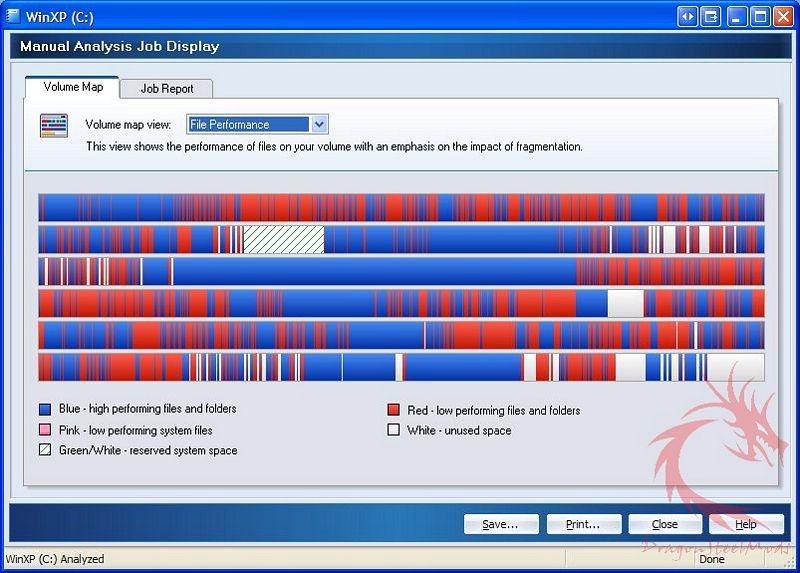Open the Volume map view dropdown arrow
Screen dimensions: 800x573
[x=319, y=125]
